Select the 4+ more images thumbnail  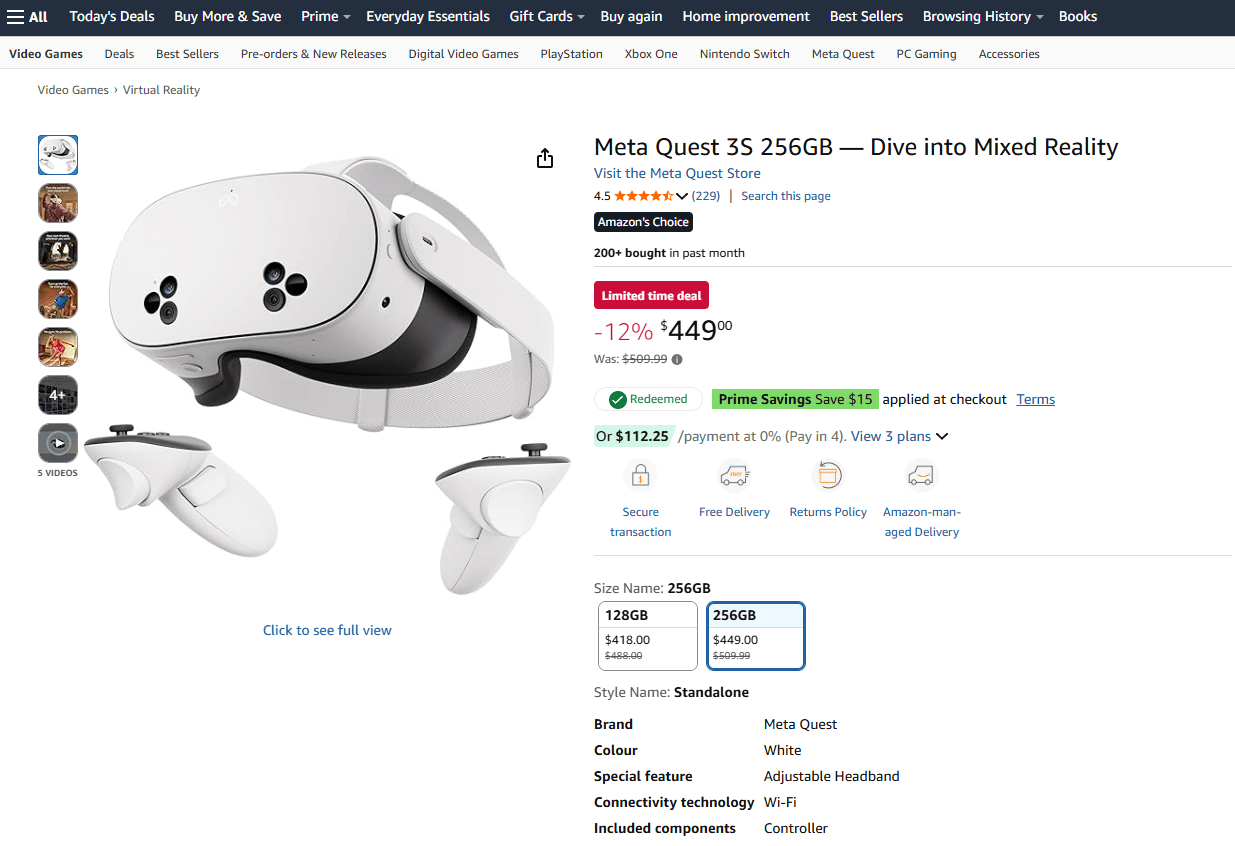(x=58, y=395)
